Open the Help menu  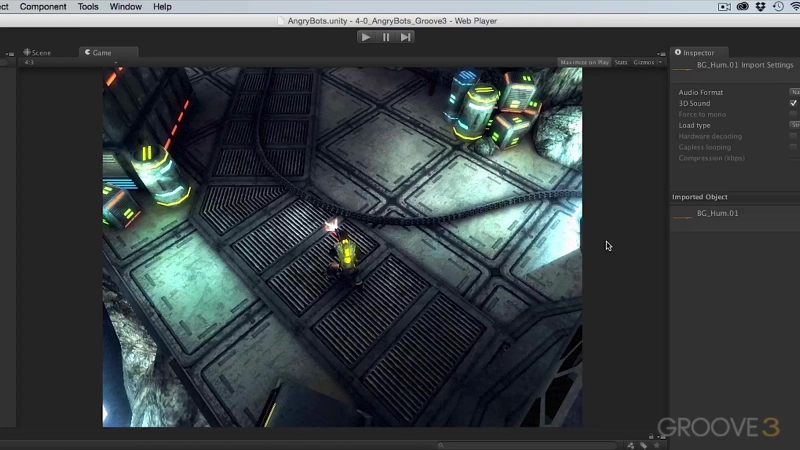click(162, 7)
